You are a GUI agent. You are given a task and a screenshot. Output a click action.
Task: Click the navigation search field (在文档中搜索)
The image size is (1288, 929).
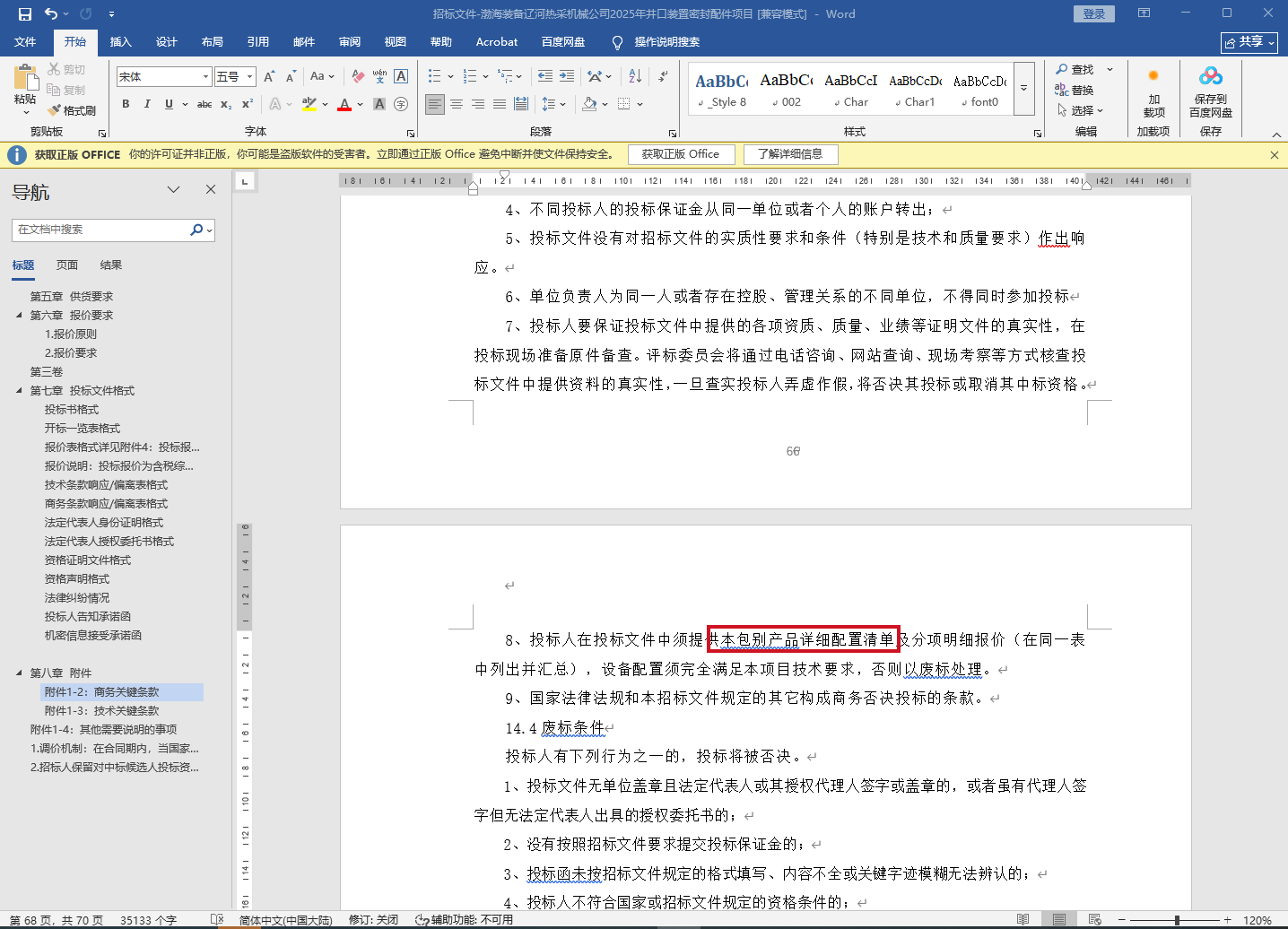[x=99, y=230]
